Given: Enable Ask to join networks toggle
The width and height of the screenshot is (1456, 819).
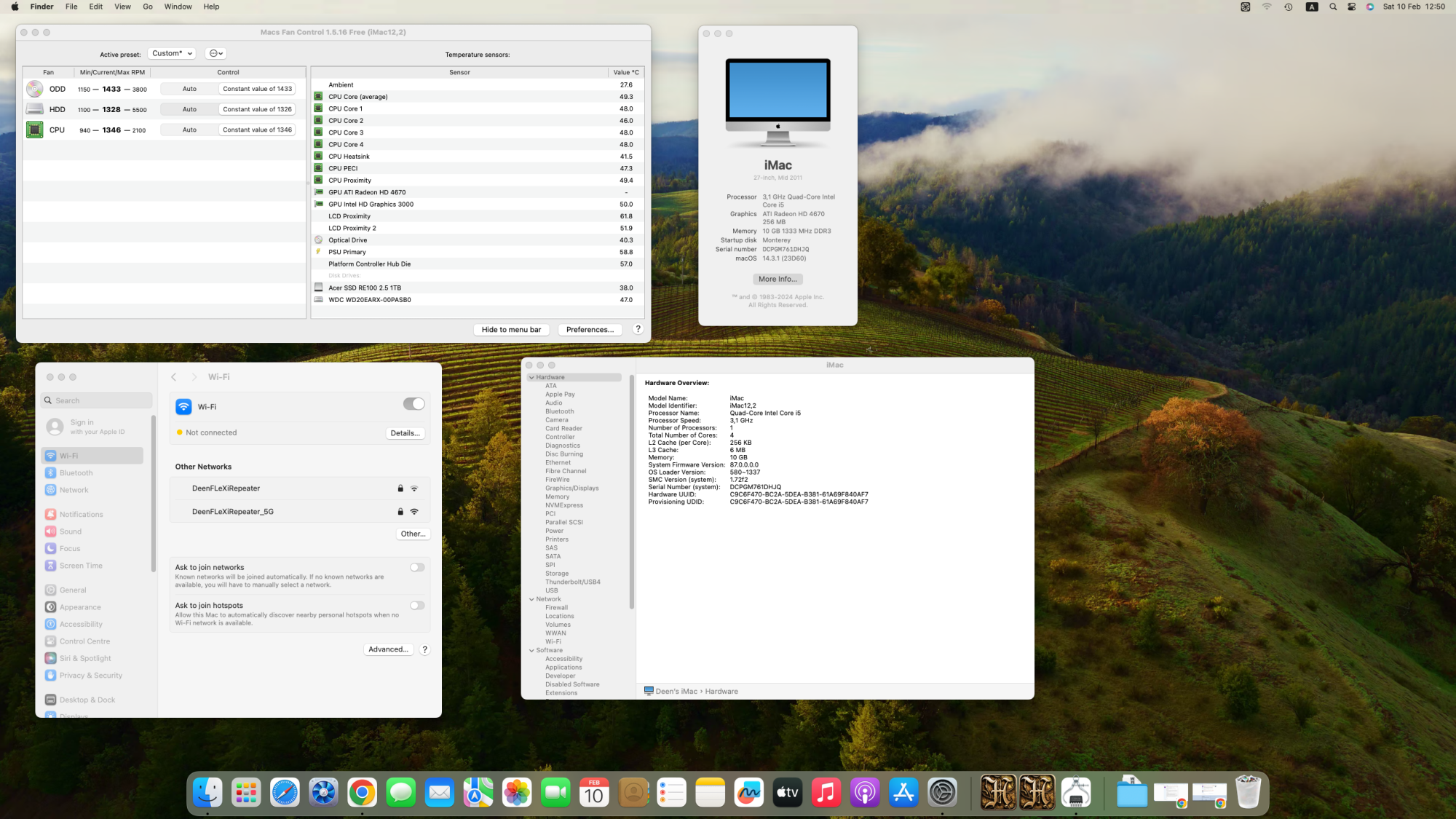Looking at the screenshot, I should pyautogui.click(x=417, y=567).
